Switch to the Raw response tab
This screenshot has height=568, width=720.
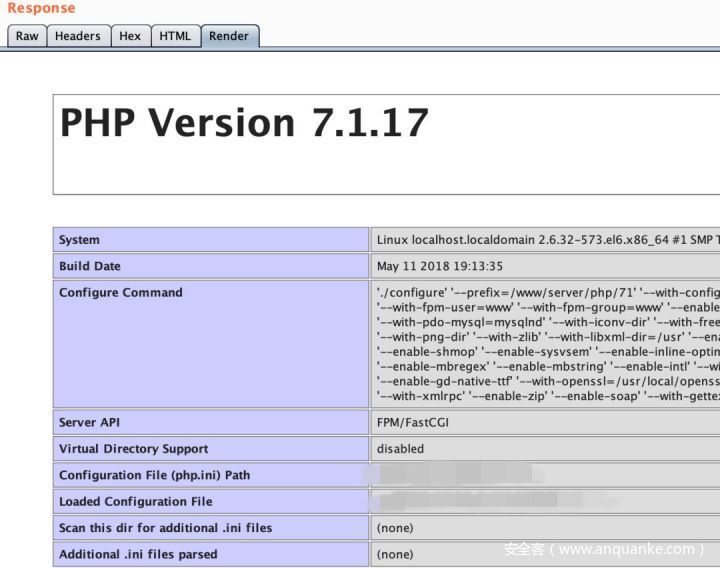(x=27, y=36)
